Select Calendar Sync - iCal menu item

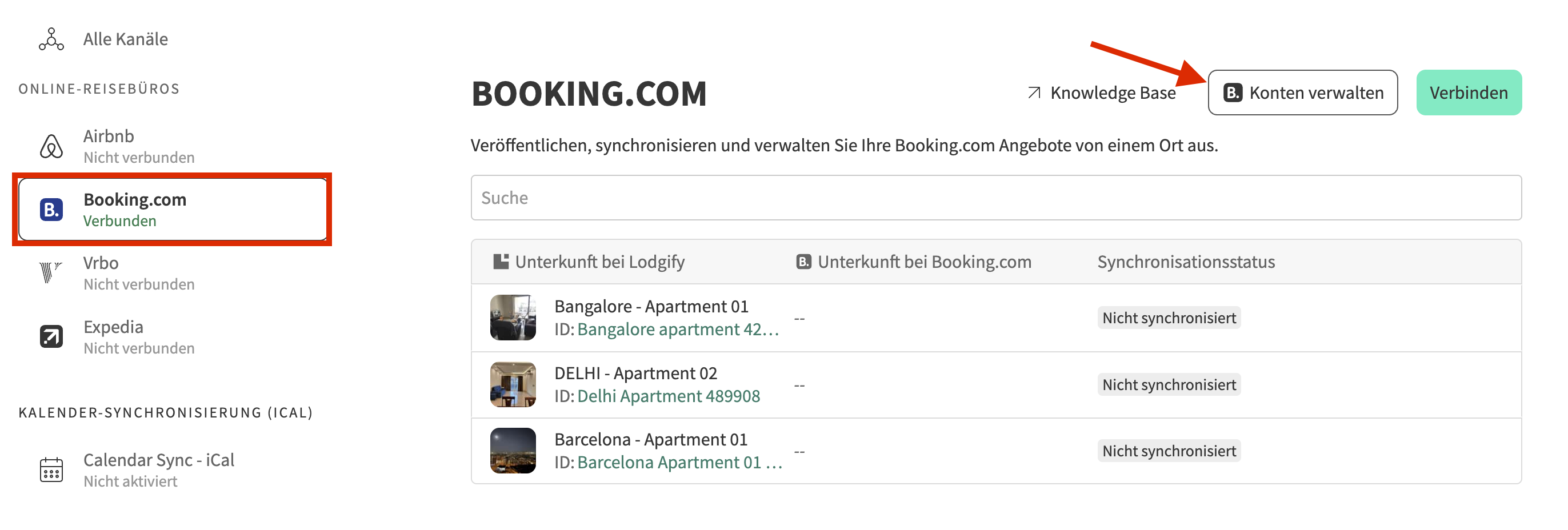(x=171, y=470)
